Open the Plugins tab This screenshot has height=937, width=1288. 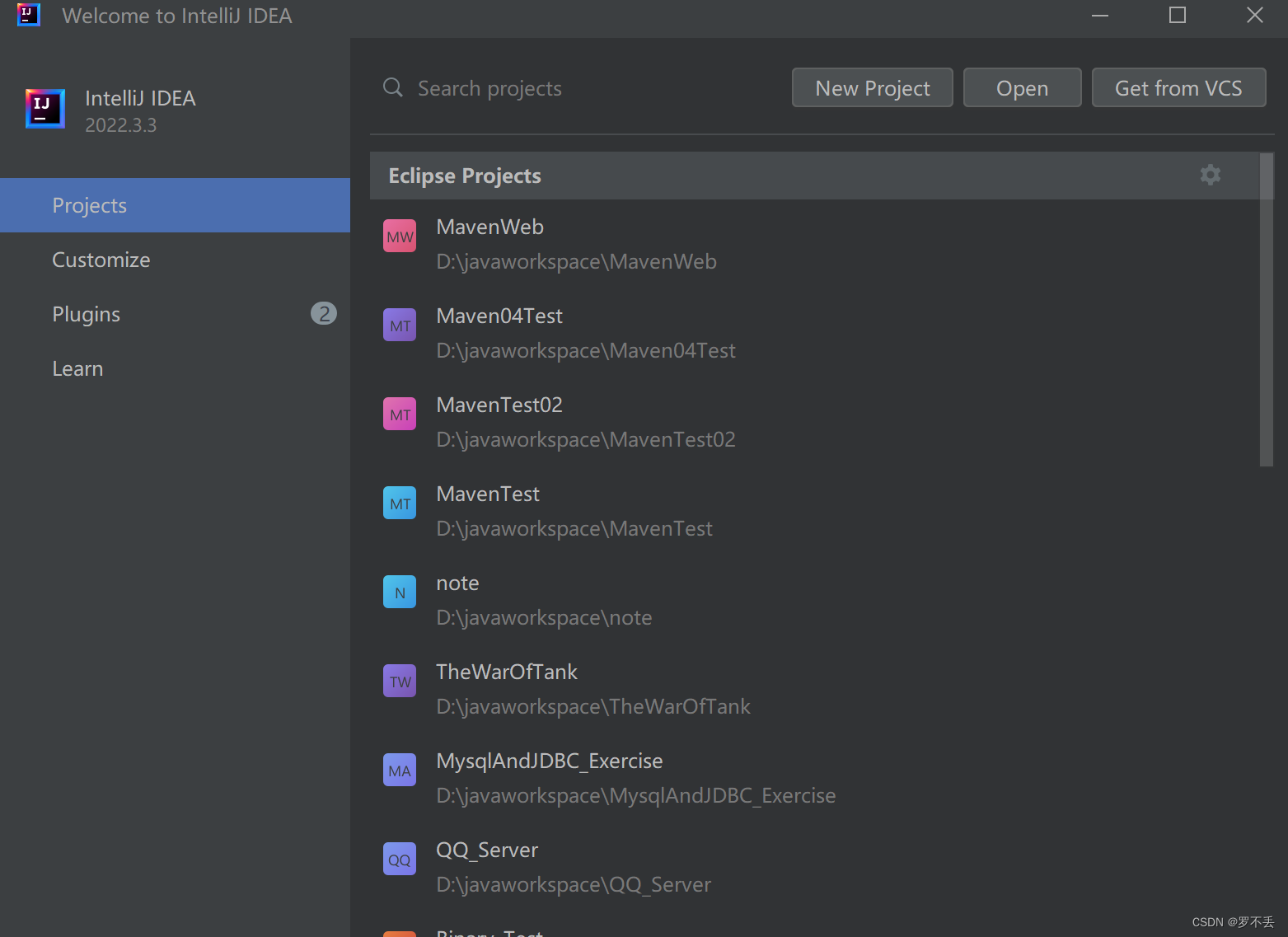[x=175, y=314]
